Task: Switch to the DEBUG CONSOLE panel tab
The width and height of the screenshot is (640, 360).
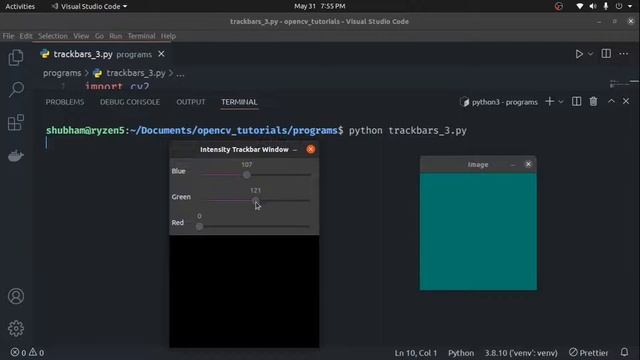Action: [x=130, y=102]
